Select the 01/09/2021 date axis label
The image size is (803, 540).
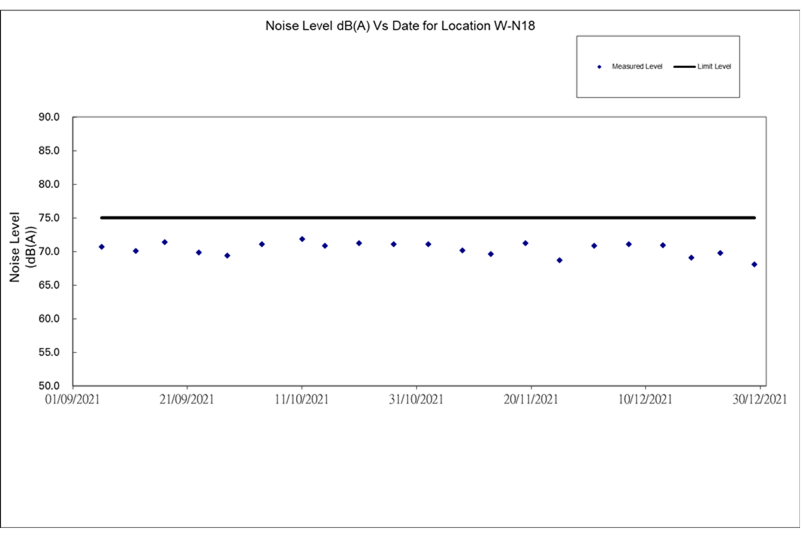coord(72,400)
